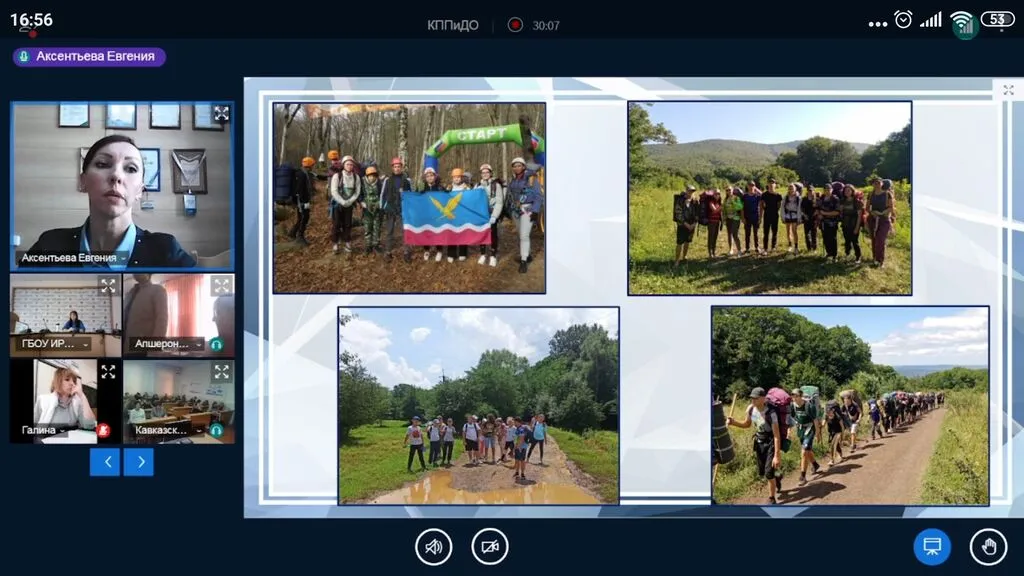
Task: Open the ГБОУ ИР participant dropdown arrow
Action: point(86,344)
